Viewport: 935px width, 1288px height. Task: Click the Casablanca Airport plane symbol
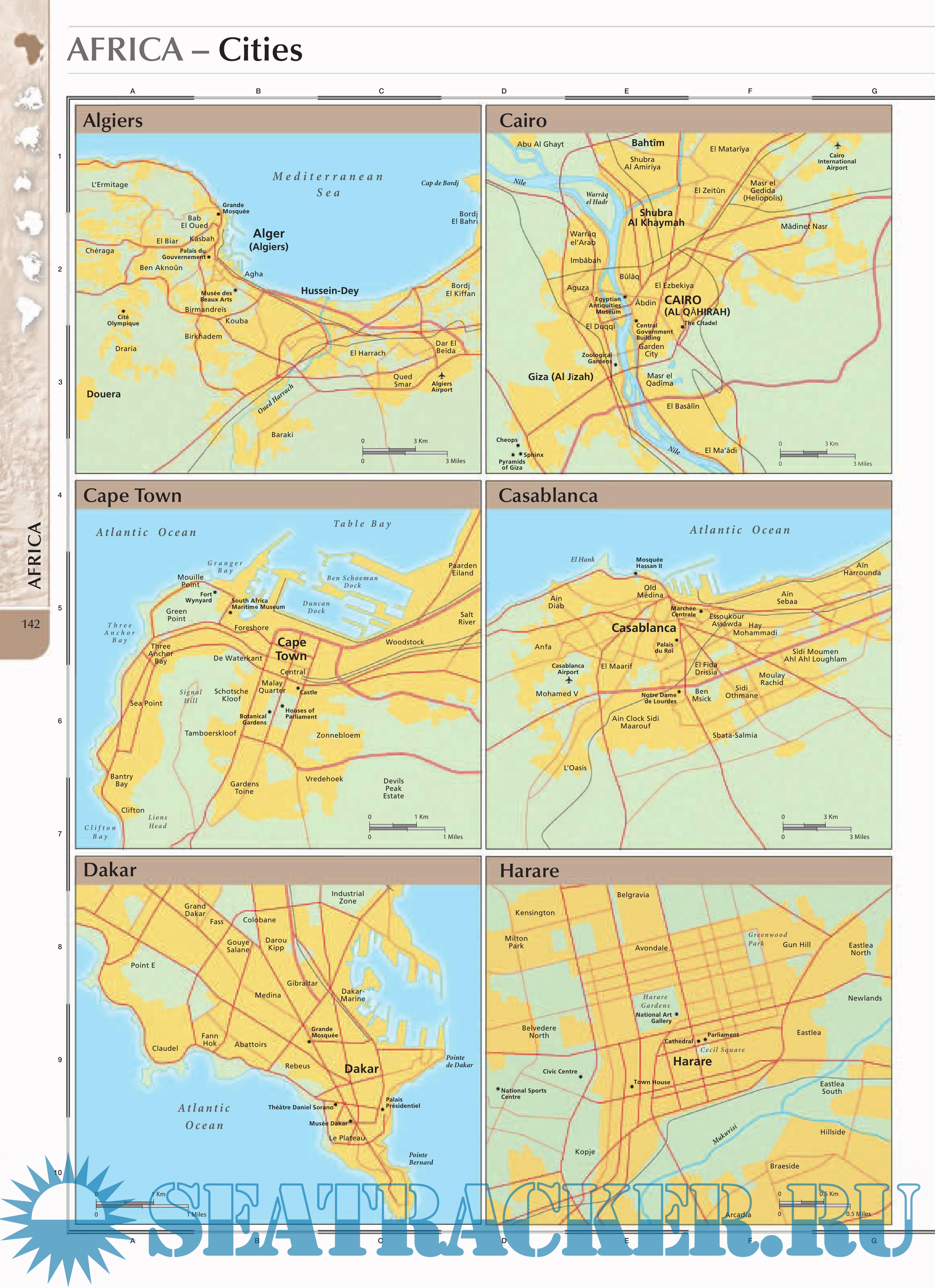[x=568, y=680]
